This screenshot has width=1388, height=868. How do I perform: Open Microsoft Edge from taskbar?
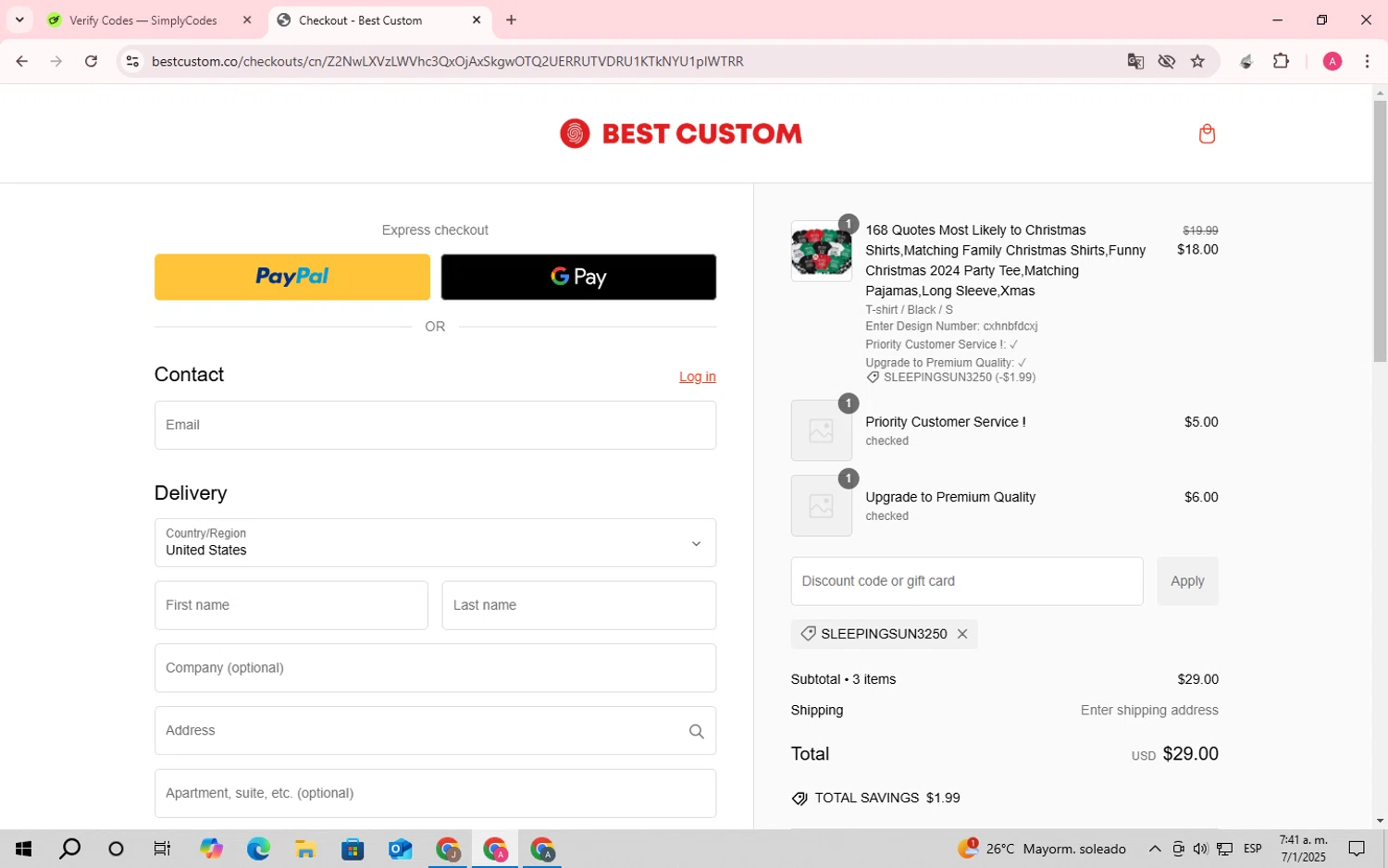pos(258,849)
